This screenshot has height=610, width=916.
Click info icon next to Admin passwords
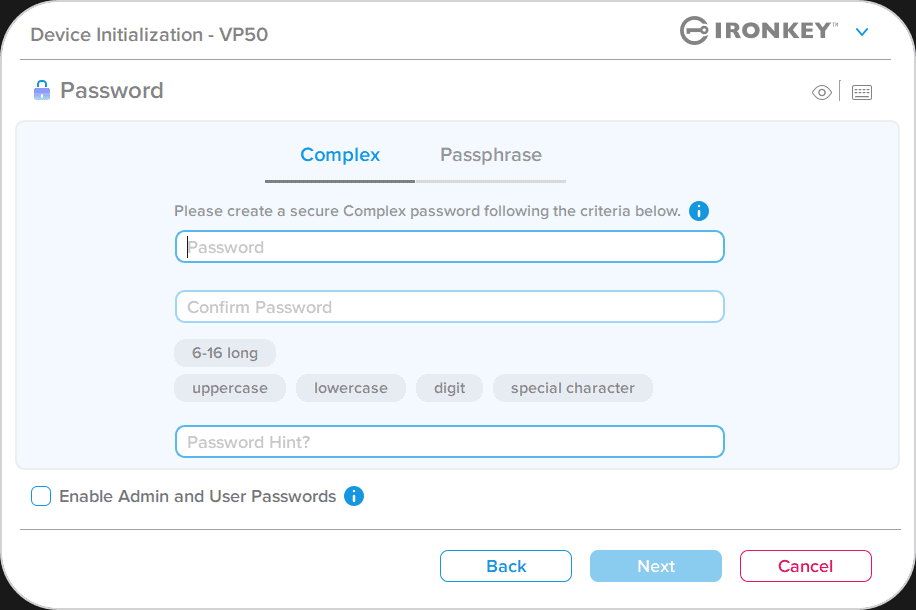point(354,496)
